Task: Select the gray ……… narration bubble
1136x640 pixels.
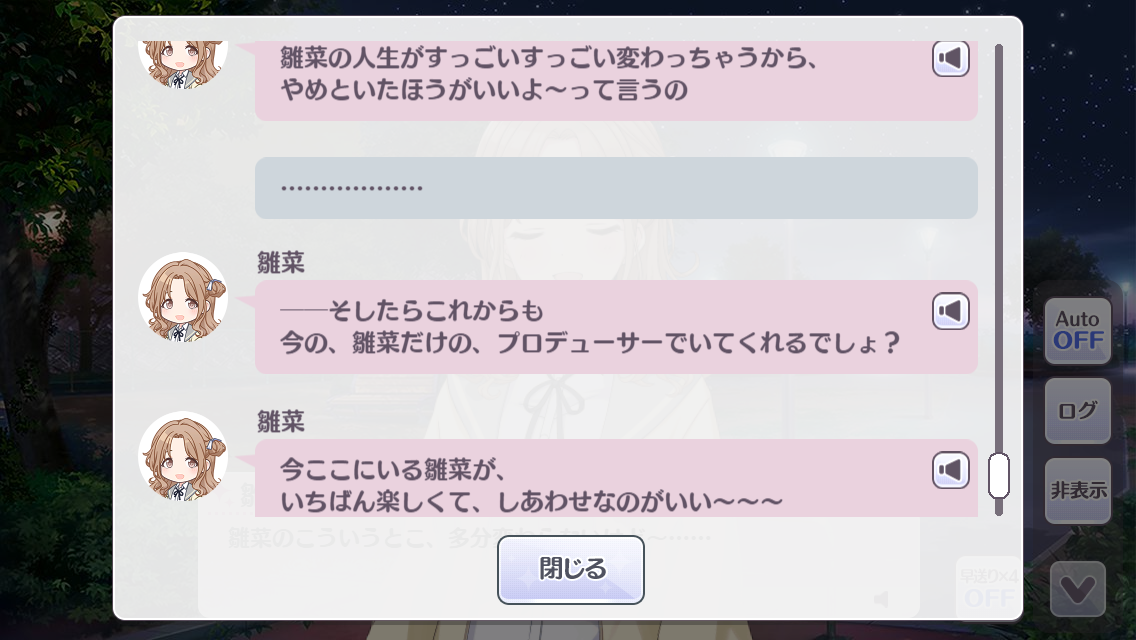Action: [x=617, y=188]
